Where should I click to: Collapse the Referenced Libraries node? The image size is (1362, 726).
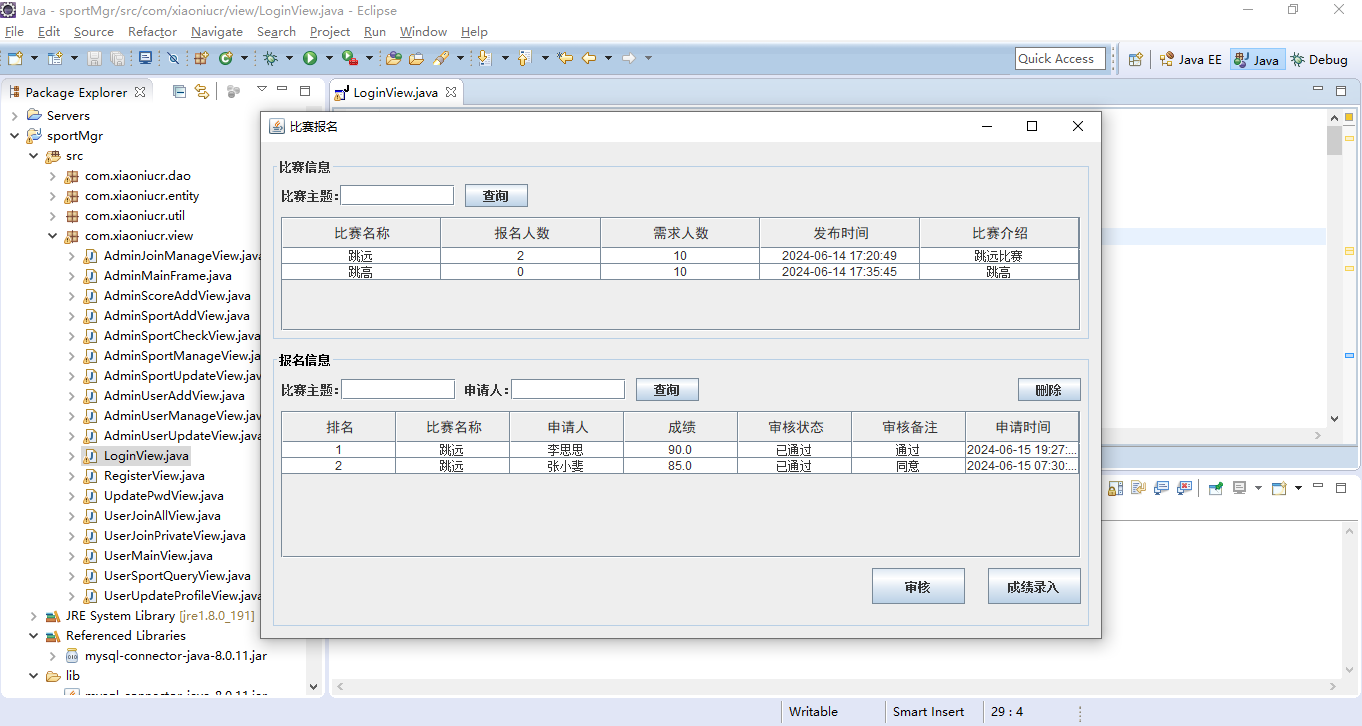[x=33, y=636]
